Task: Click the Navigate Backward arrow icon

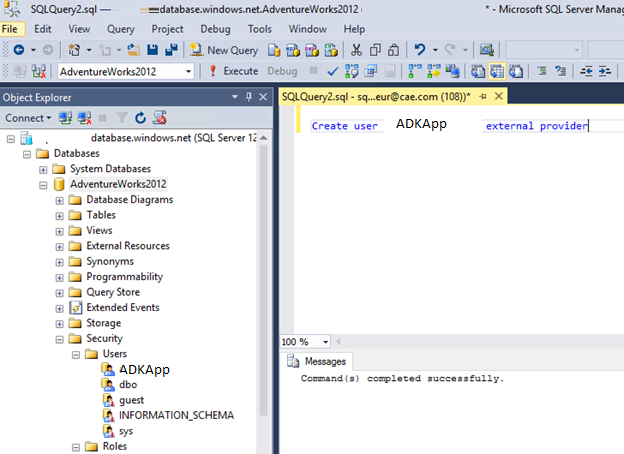Action: pyautogui.click(x=19, y=50)
